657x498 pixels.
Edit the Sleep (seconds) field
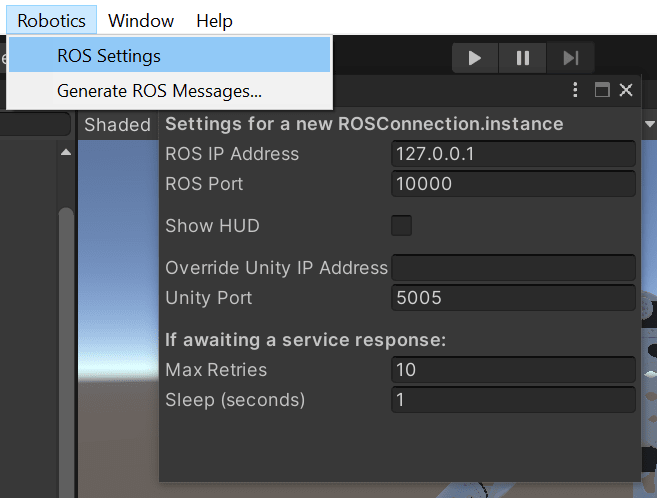pos(513,400)
